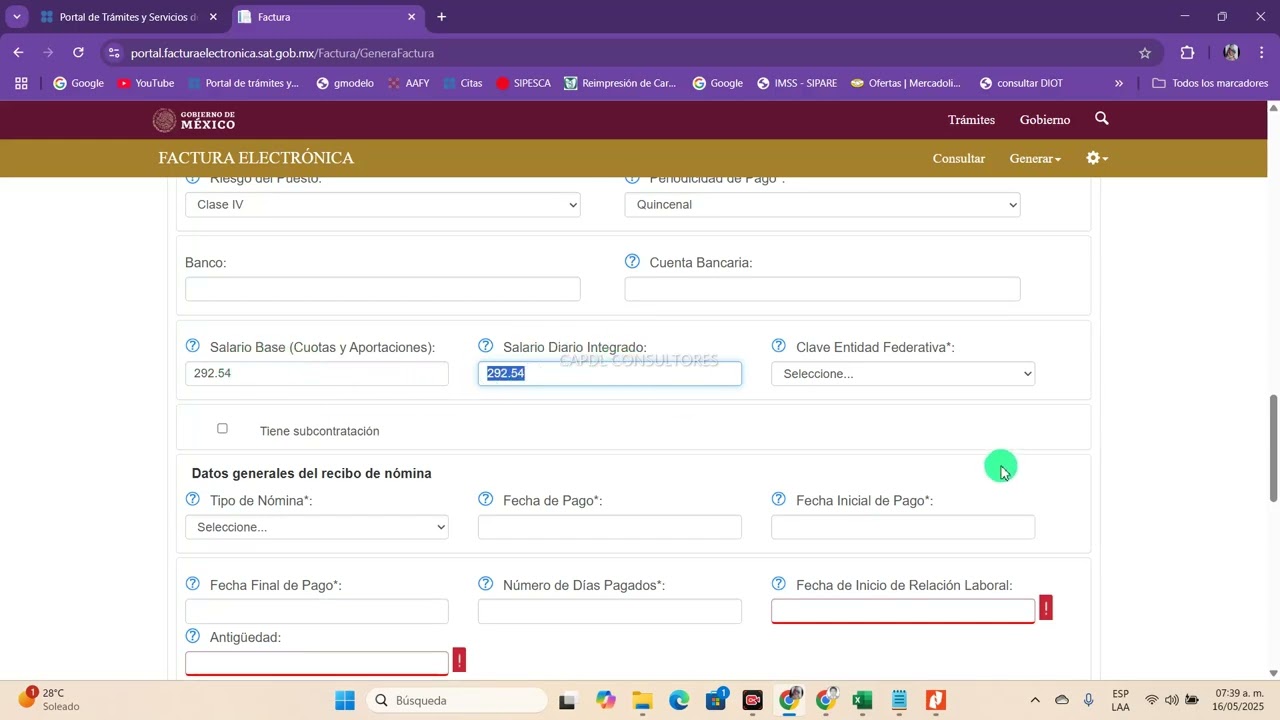Open File Explorer from the taskbar
The height and width of the screenshot is (720, 1280).
click(x=642, y=700)
